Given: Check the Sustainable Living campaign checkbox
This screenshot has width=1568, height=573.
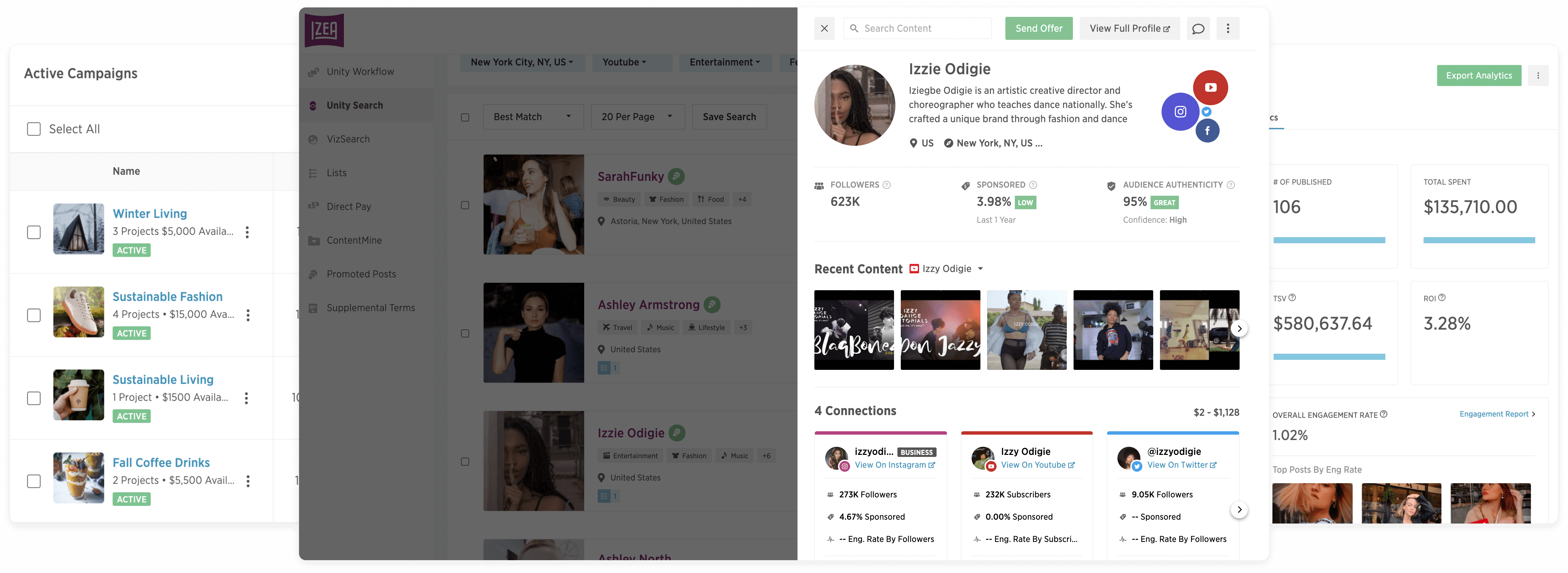Looking at the screenshot, I should (x=33, y=398).
